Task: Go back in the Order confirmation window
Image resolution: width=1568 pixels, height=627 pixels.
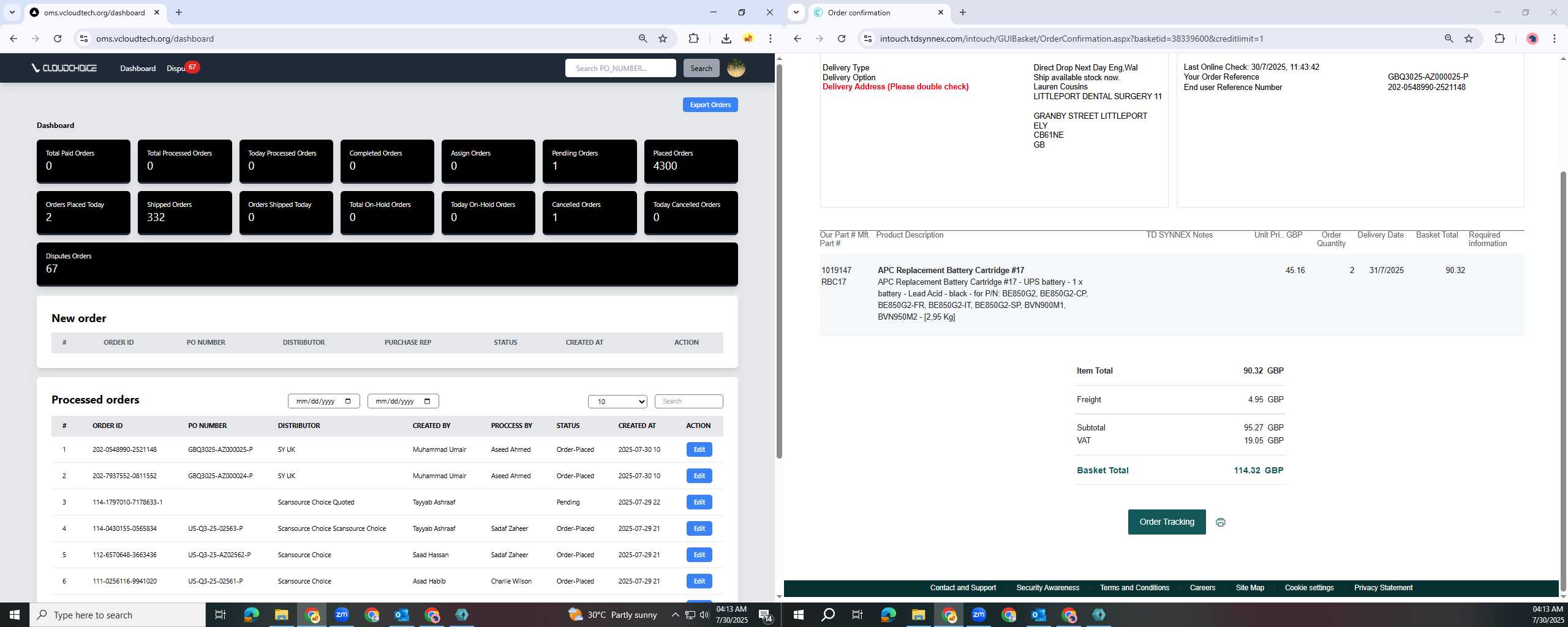Action: (797, 39)
